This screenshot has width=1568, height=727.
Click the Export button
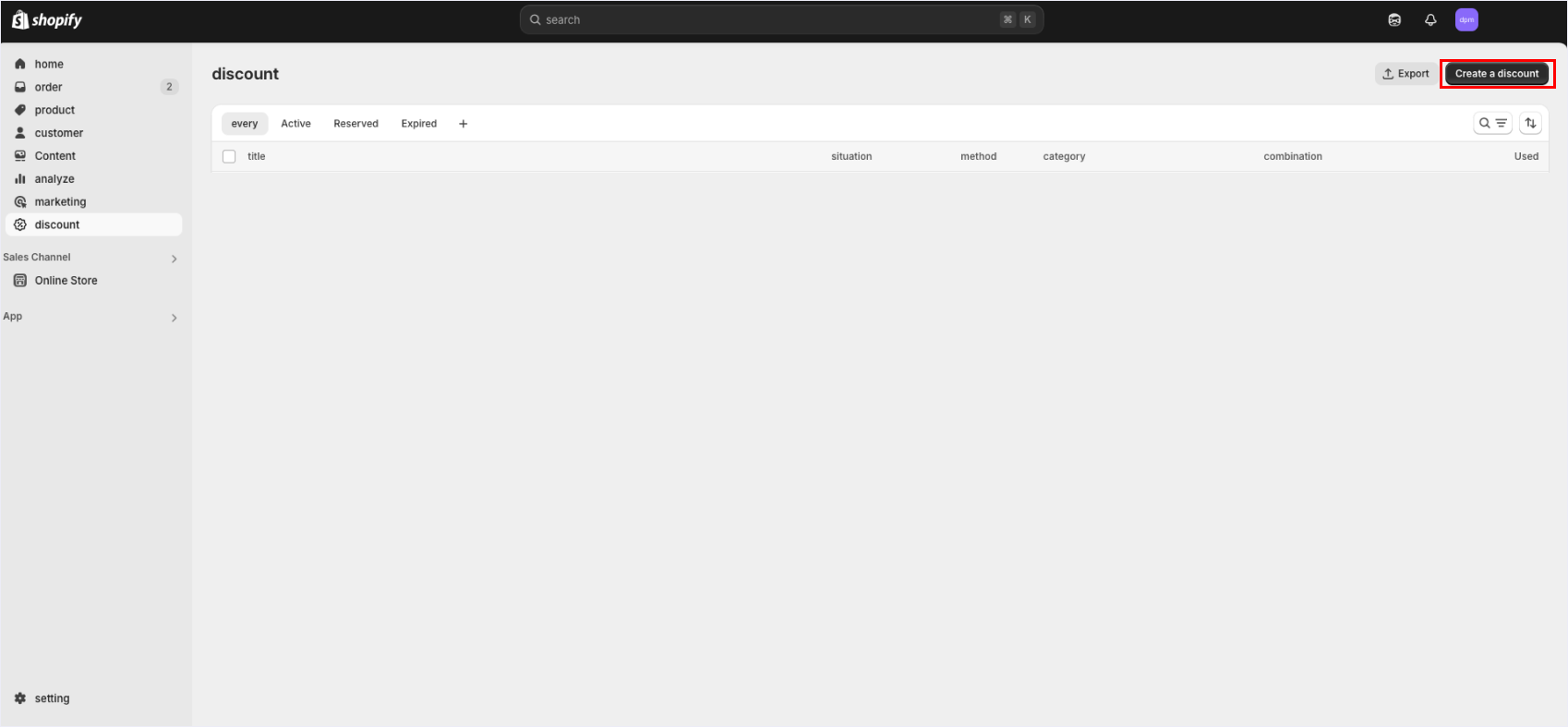point(1405,74)
